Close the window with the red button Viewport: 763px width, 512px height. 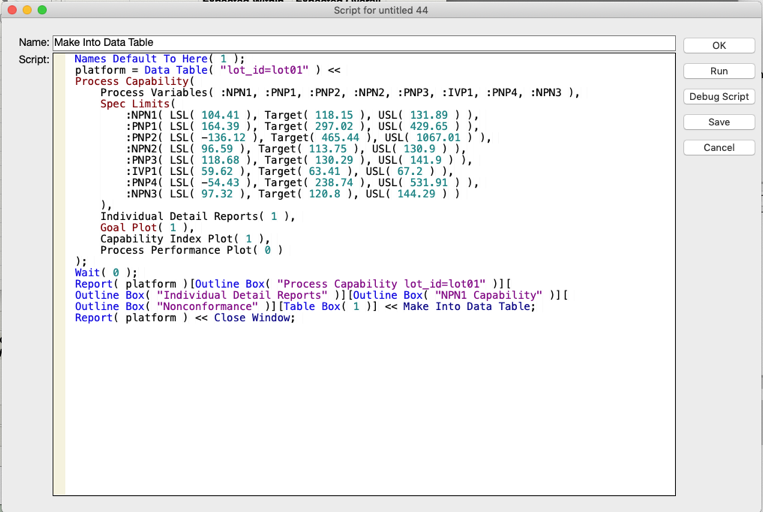[x=13, y=10]
